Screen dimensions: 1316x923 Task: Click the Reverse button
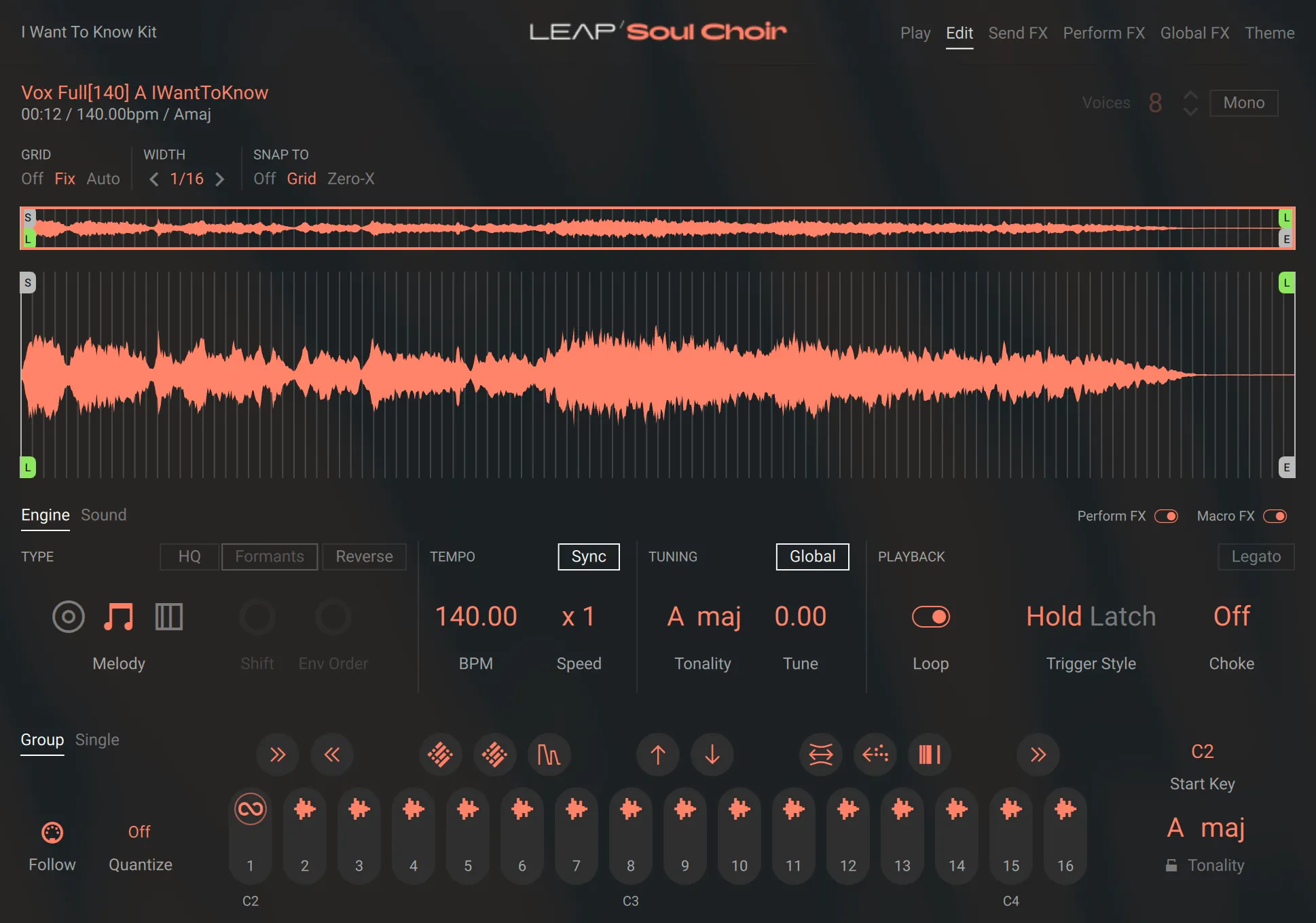pos(364,556)
